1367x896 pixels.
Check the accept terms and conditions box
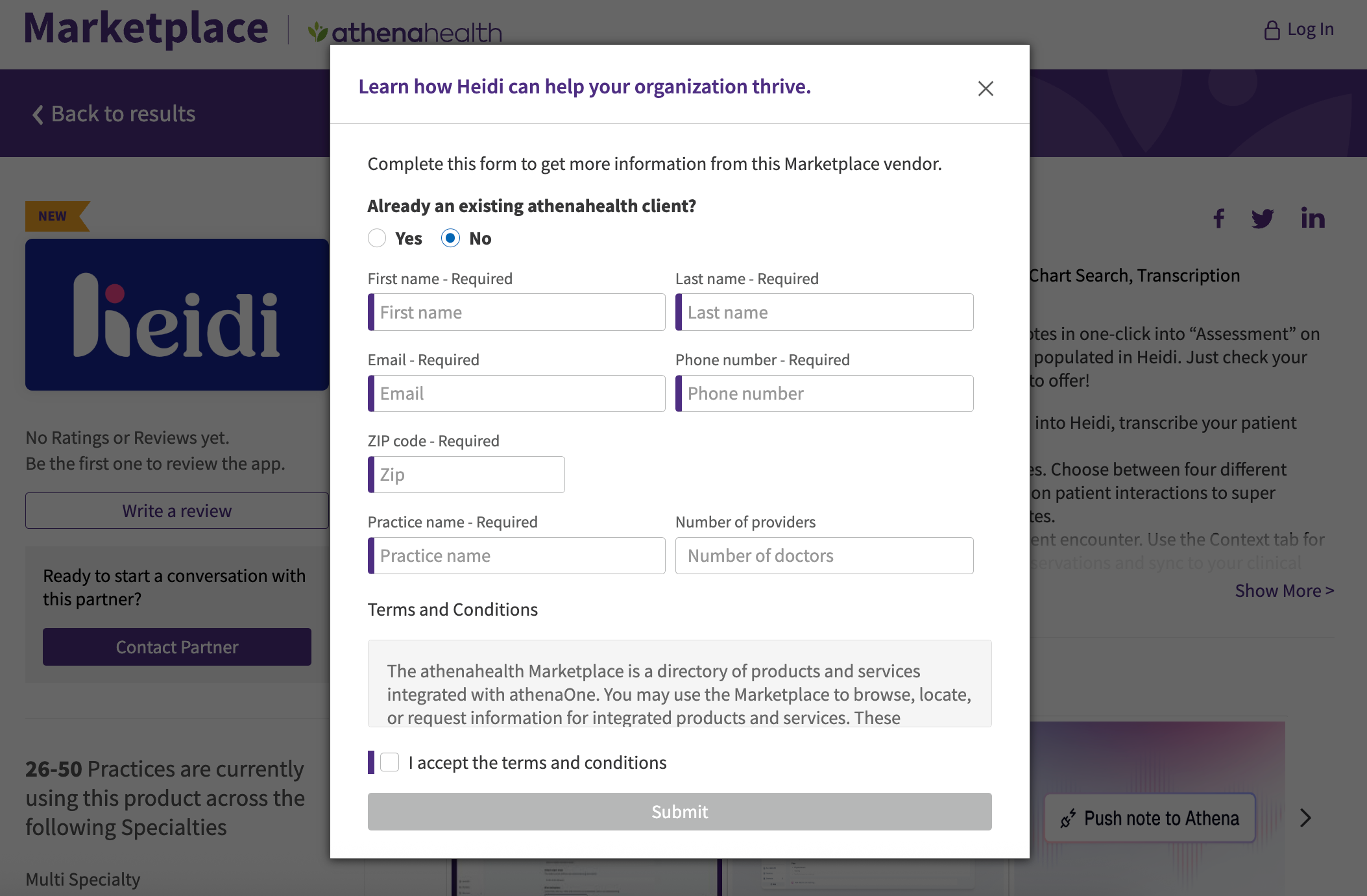tap(389, 762)
